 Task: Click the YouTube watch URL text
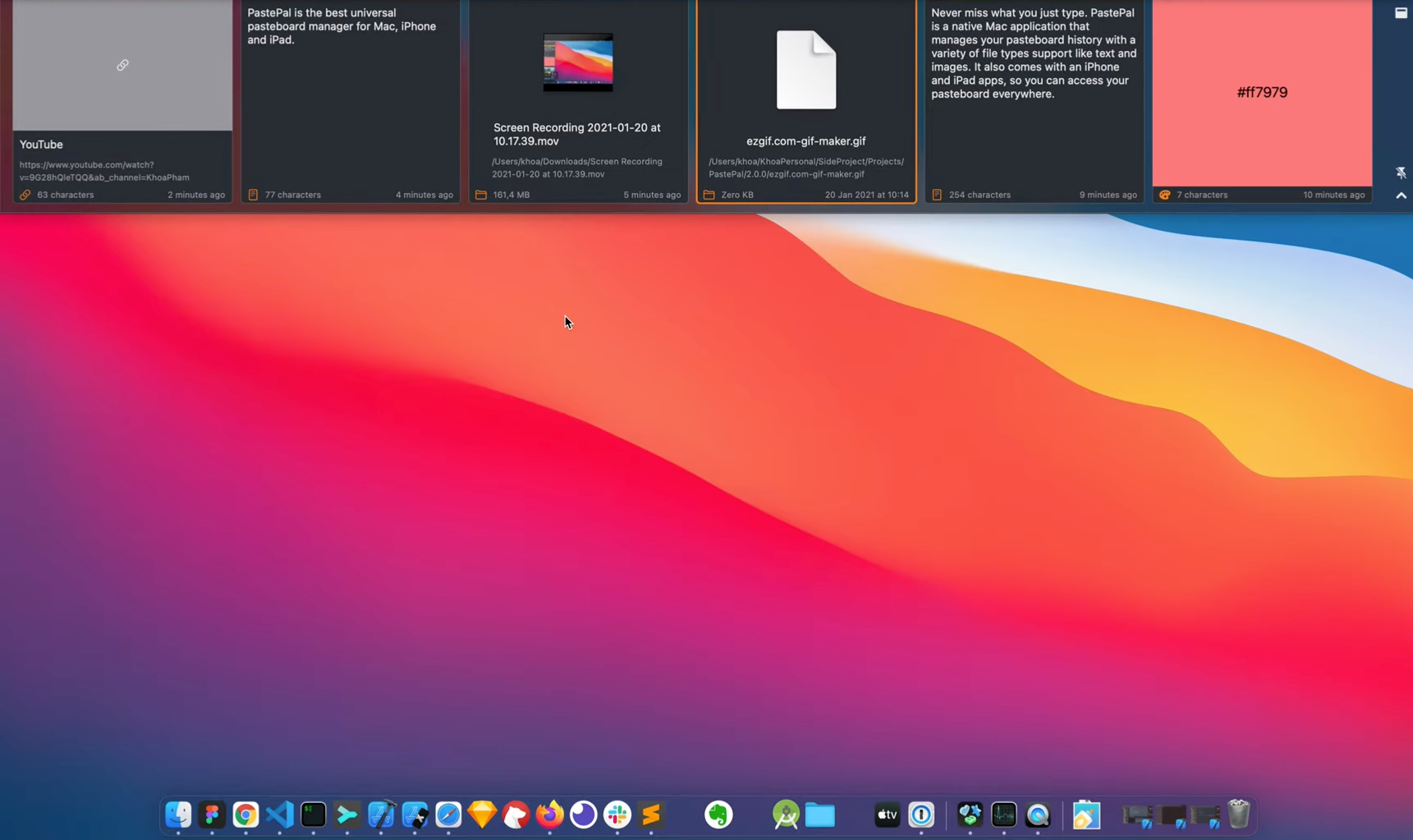(104, 171)
